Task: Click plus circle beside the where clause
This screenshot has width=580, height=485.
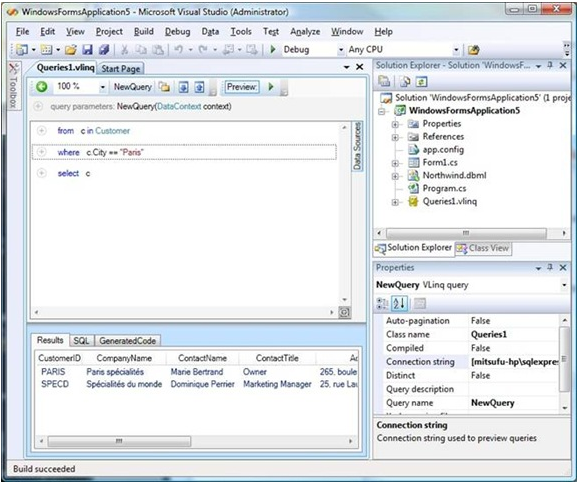Action: coord(41,152)
